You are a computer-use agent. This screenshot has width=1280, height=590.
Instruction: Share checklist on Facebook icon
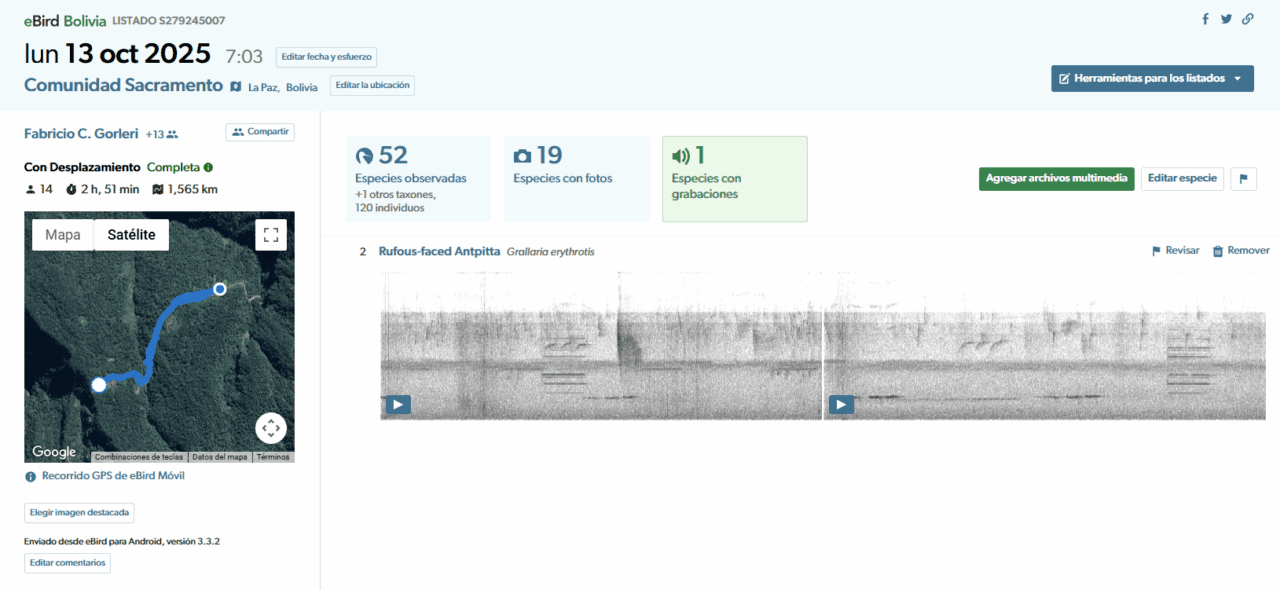tap(1205, 19)
